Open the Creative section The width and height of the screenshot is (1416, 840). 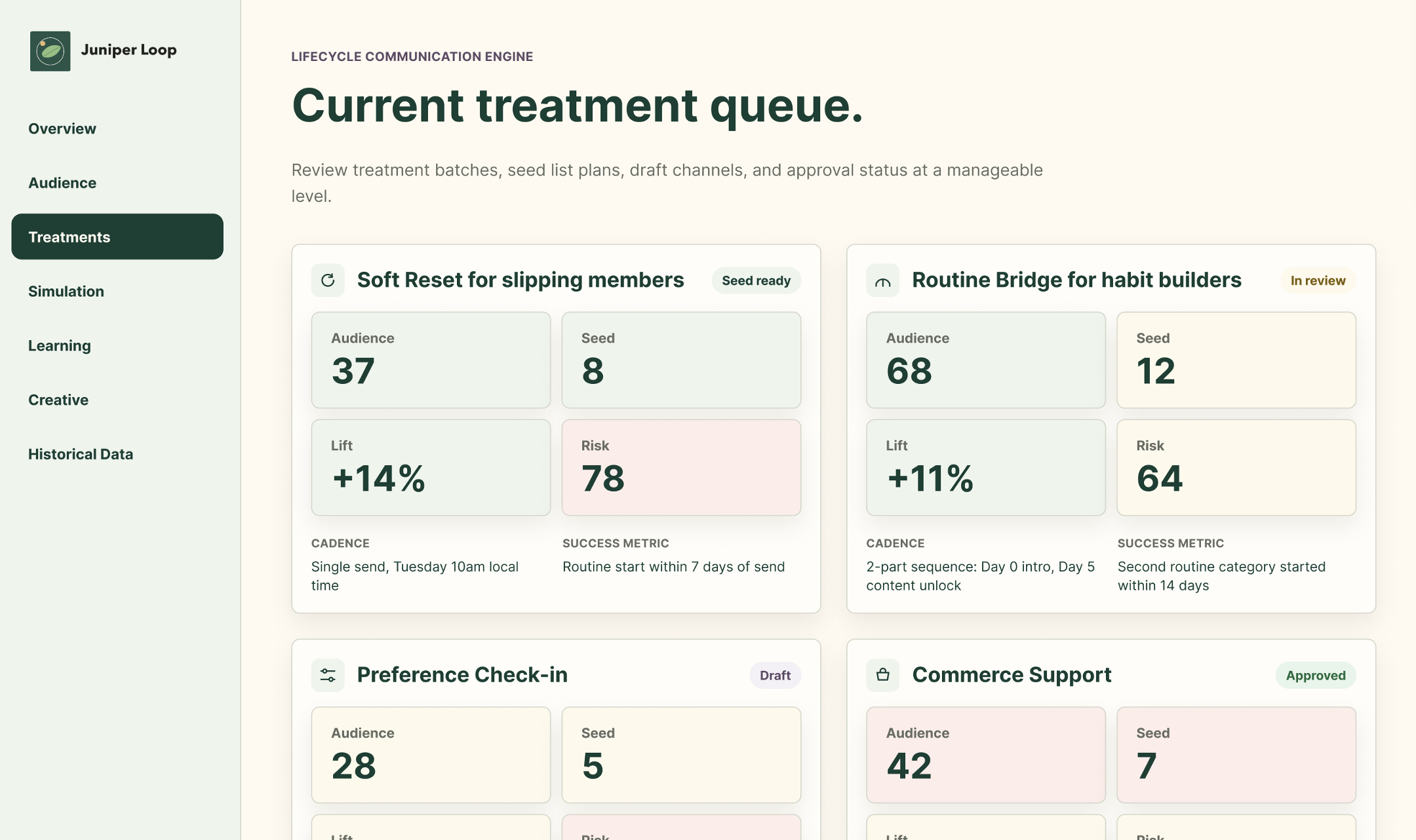tap(117, 400)
